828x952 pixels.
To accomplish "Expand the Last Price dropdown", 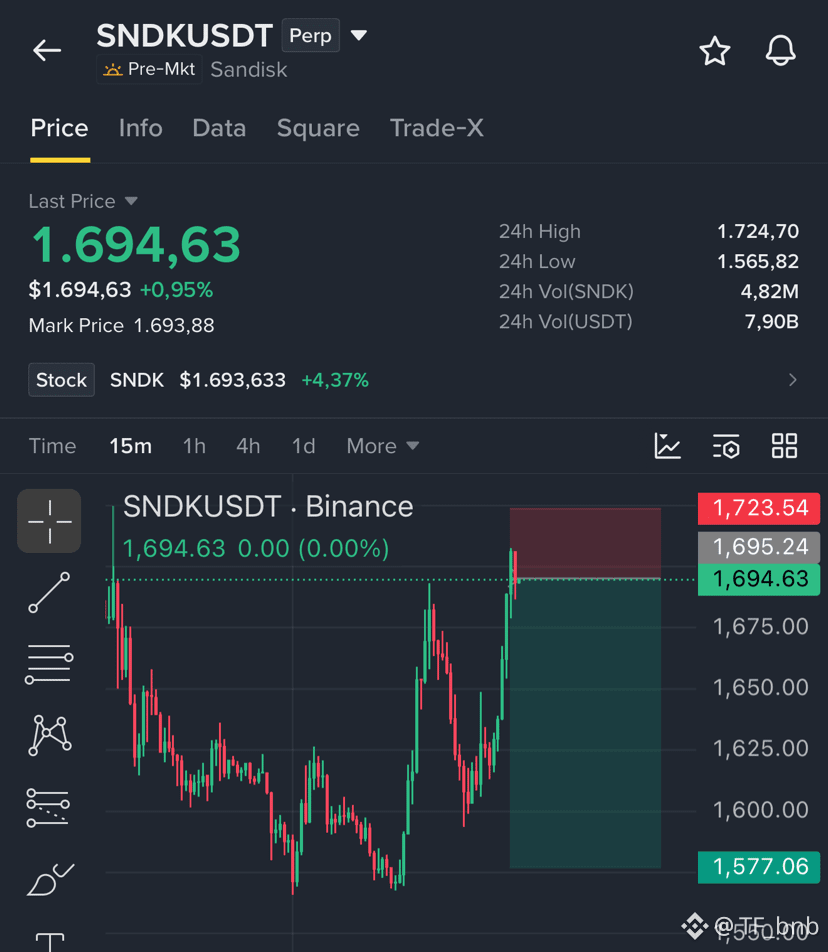I will (83, 201).
